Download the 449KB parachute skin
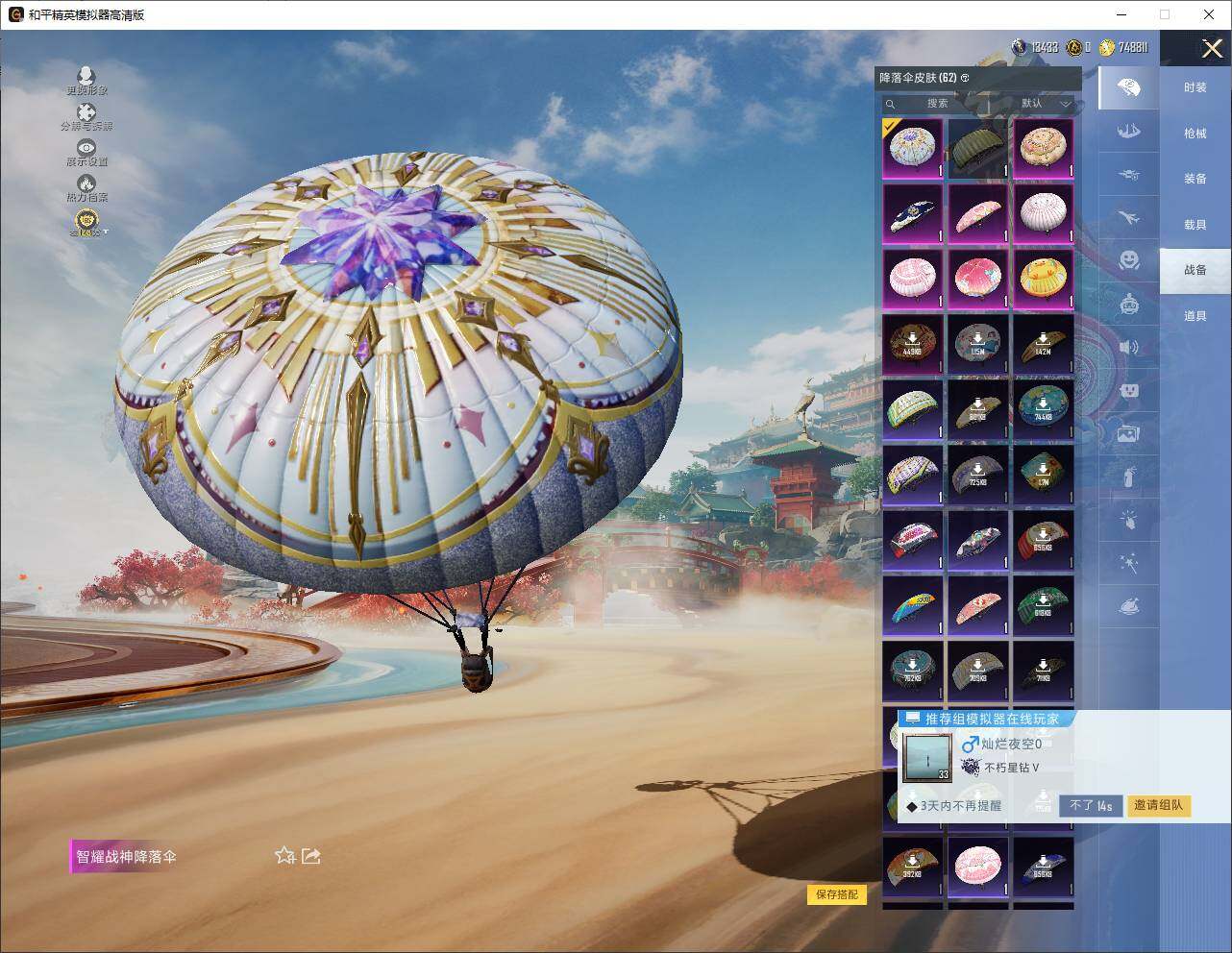The width and height of the screenshot is (1232, 953). coord(913,344)
